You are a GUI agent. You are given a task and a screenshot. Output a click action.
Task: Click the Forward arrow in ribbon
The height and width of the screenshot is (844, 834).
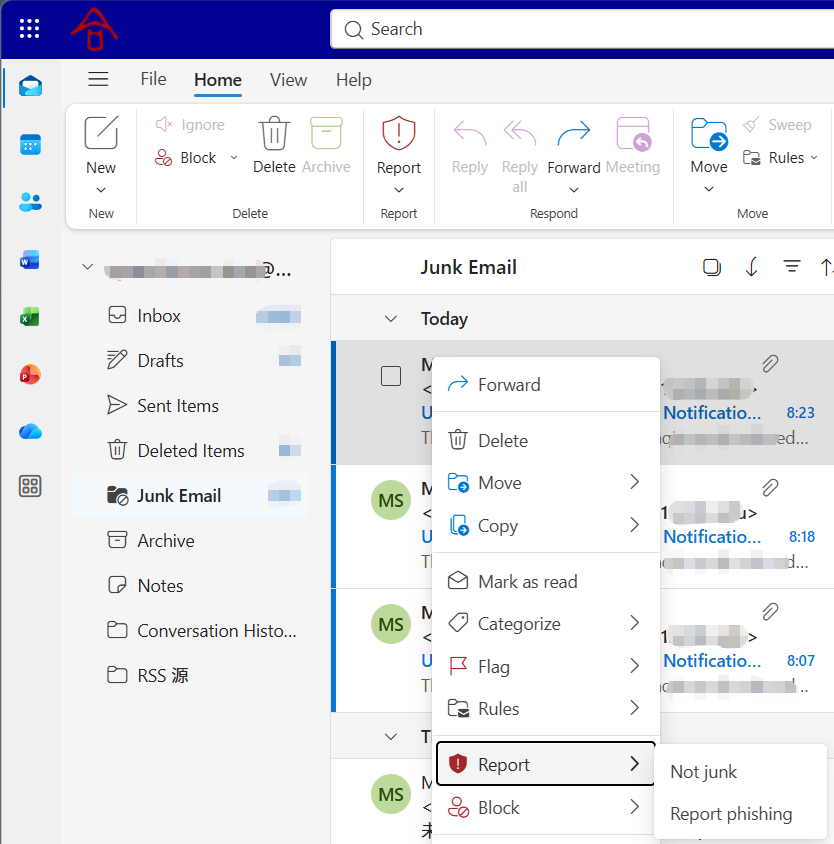tap(574, 134)
